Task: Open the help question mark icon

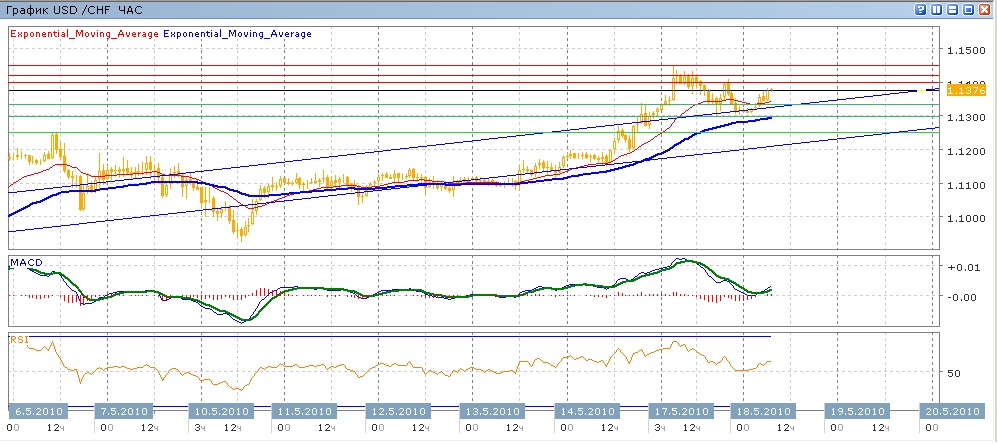Action: click(920, 9)
